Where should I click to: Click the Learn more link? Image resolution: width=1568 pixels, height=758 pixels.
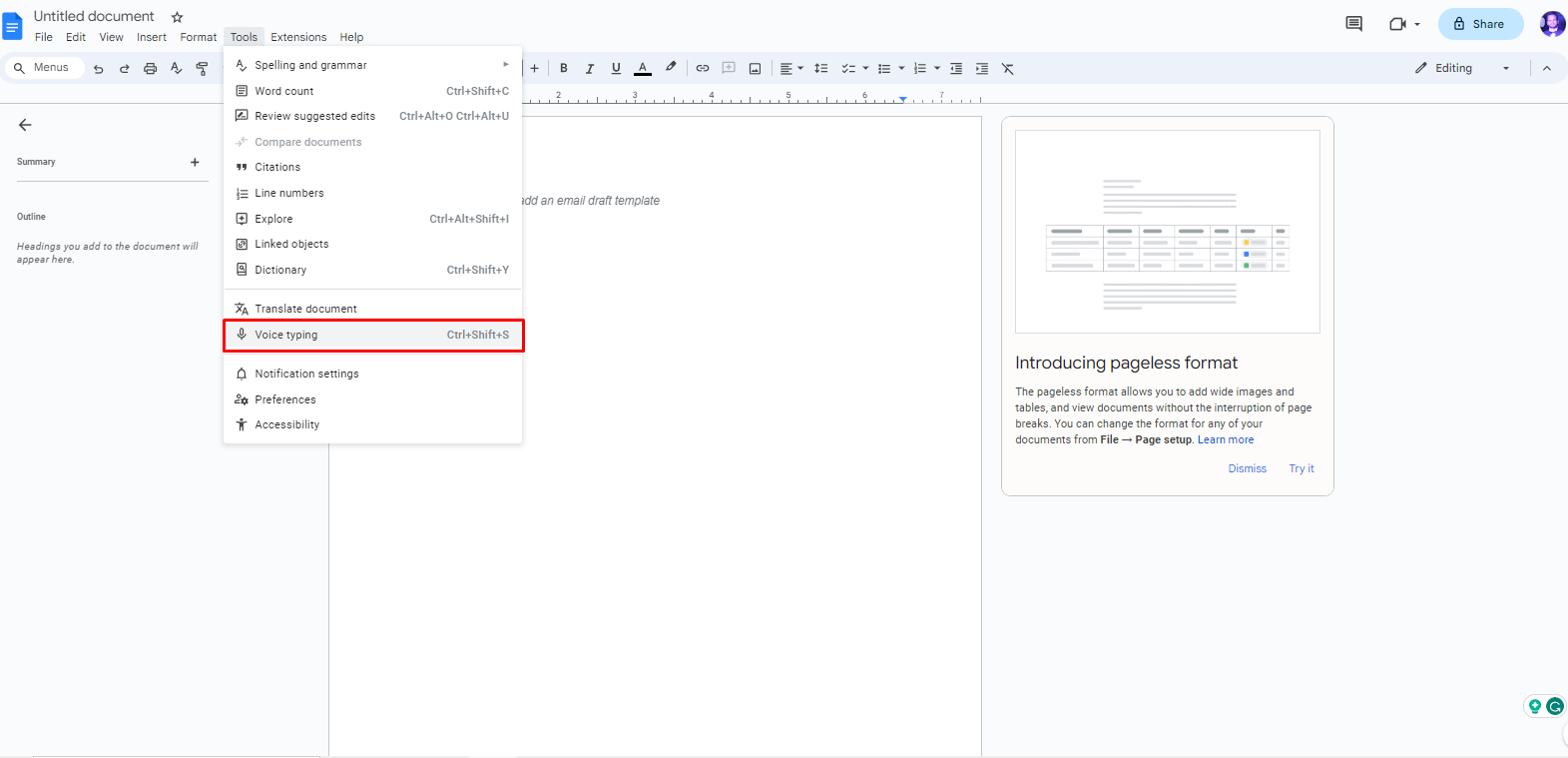[x=1226, y=439]
